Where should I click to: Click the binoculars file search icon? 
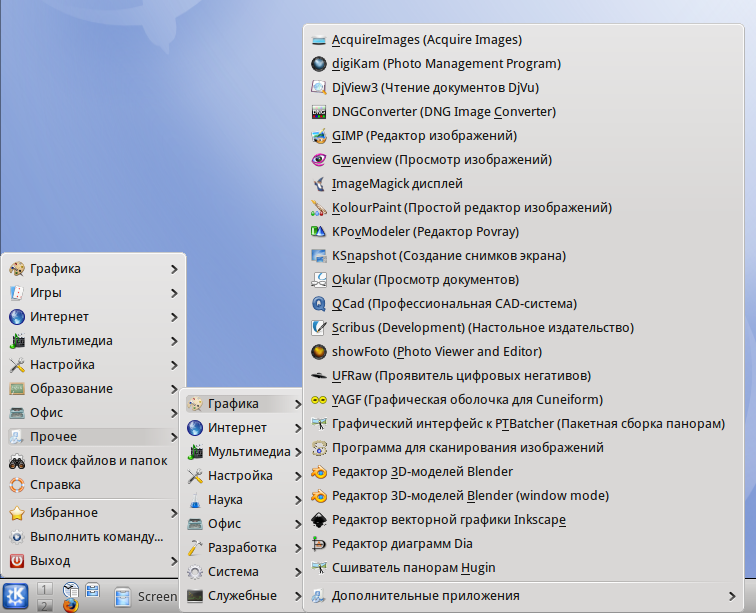pyautogui.click(x=17, y=462)
